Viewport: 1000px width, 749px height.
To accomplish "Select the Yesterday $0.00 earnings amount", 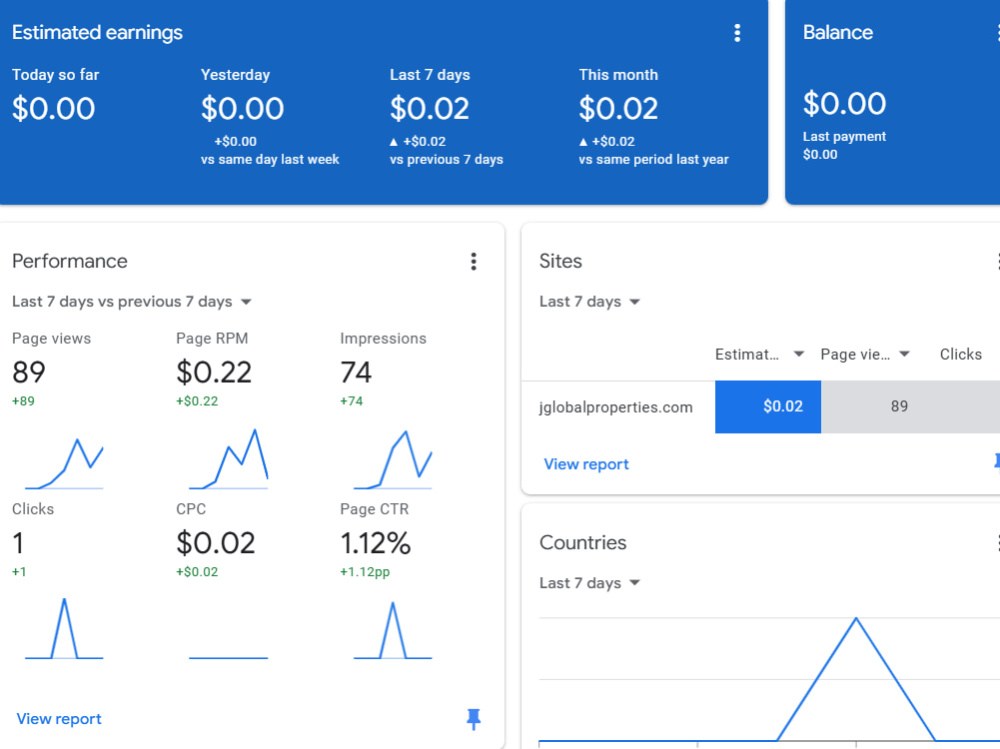I will coord(242,108).
